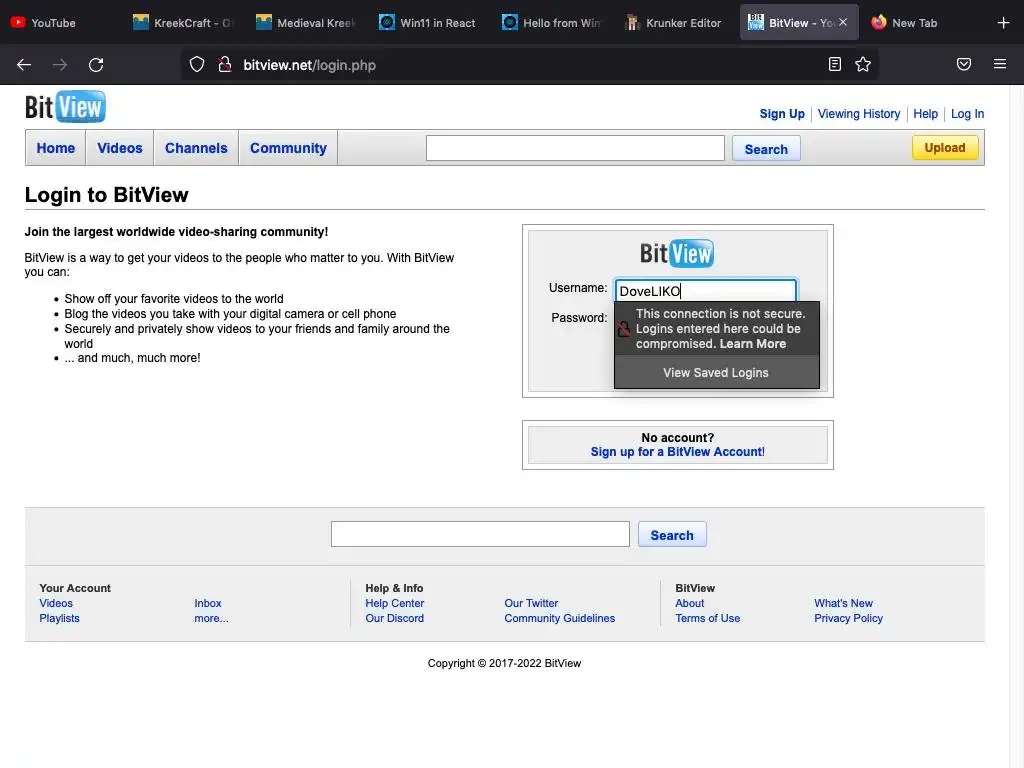
Task: Reload the page with the refresh icon
Action: 96,65
